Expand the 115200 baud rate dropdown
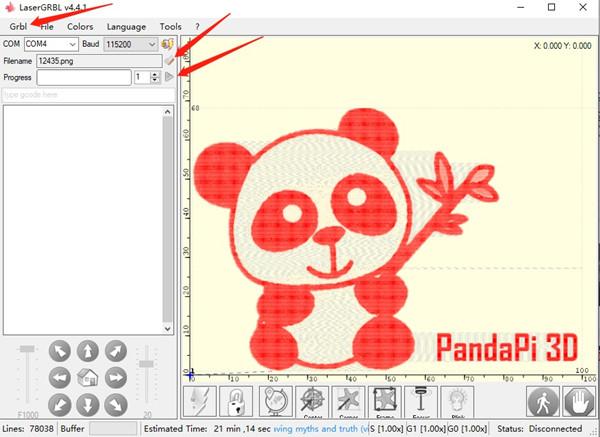 152,44
